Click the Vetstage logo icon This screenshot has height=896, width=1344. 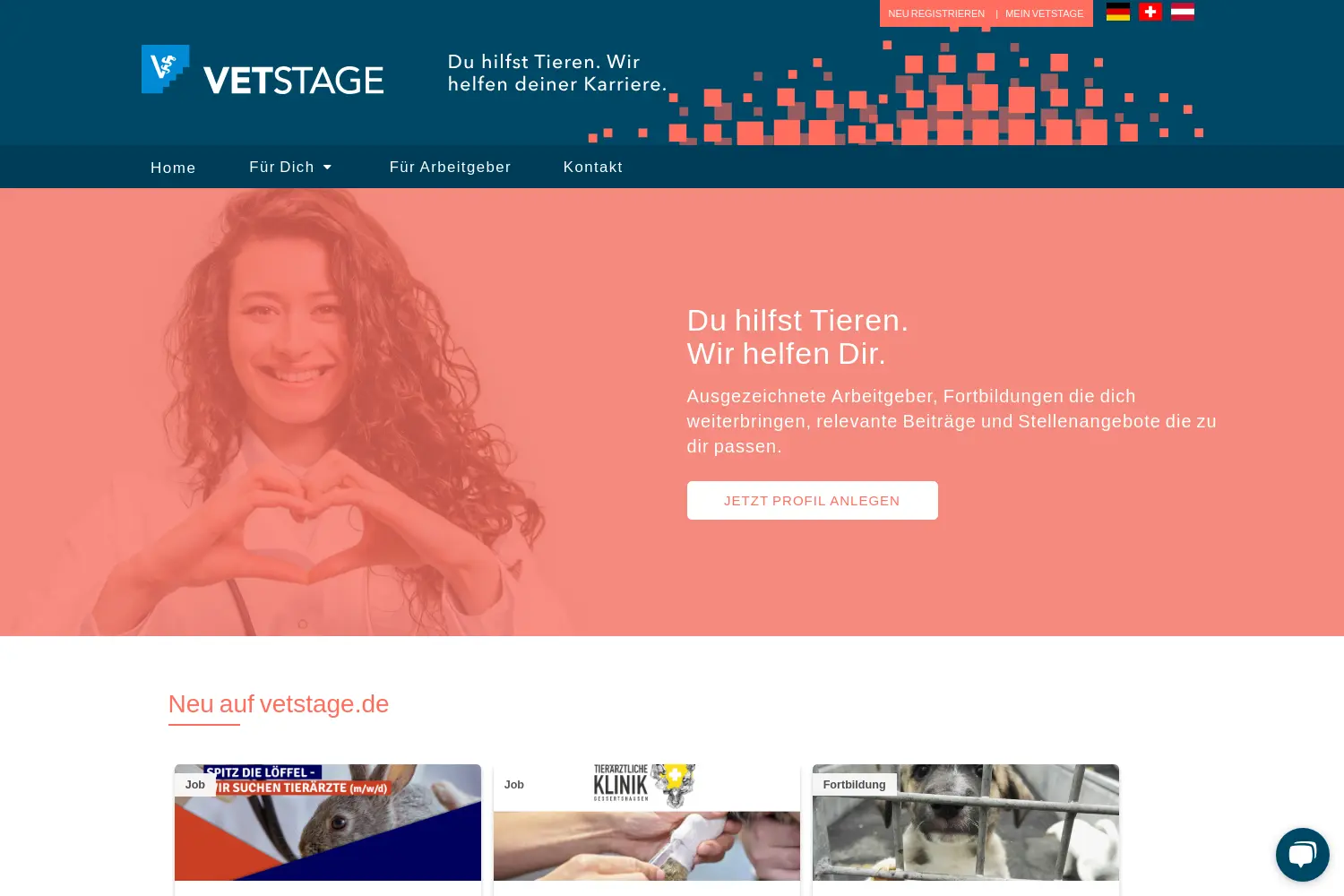166,69
